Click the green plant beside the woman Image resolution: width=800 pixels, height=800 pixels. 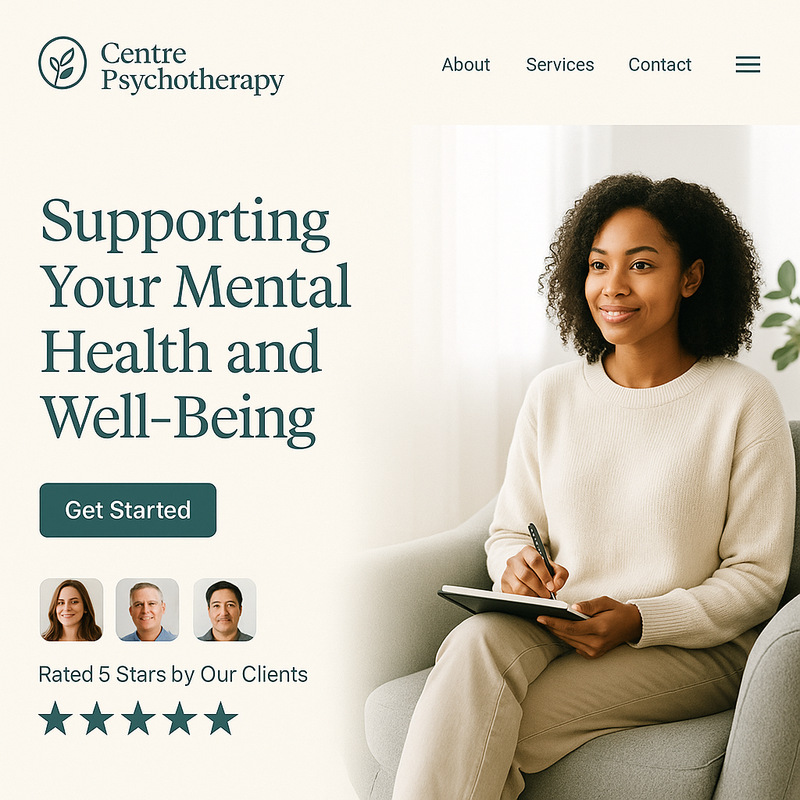[x=781, y=315]
